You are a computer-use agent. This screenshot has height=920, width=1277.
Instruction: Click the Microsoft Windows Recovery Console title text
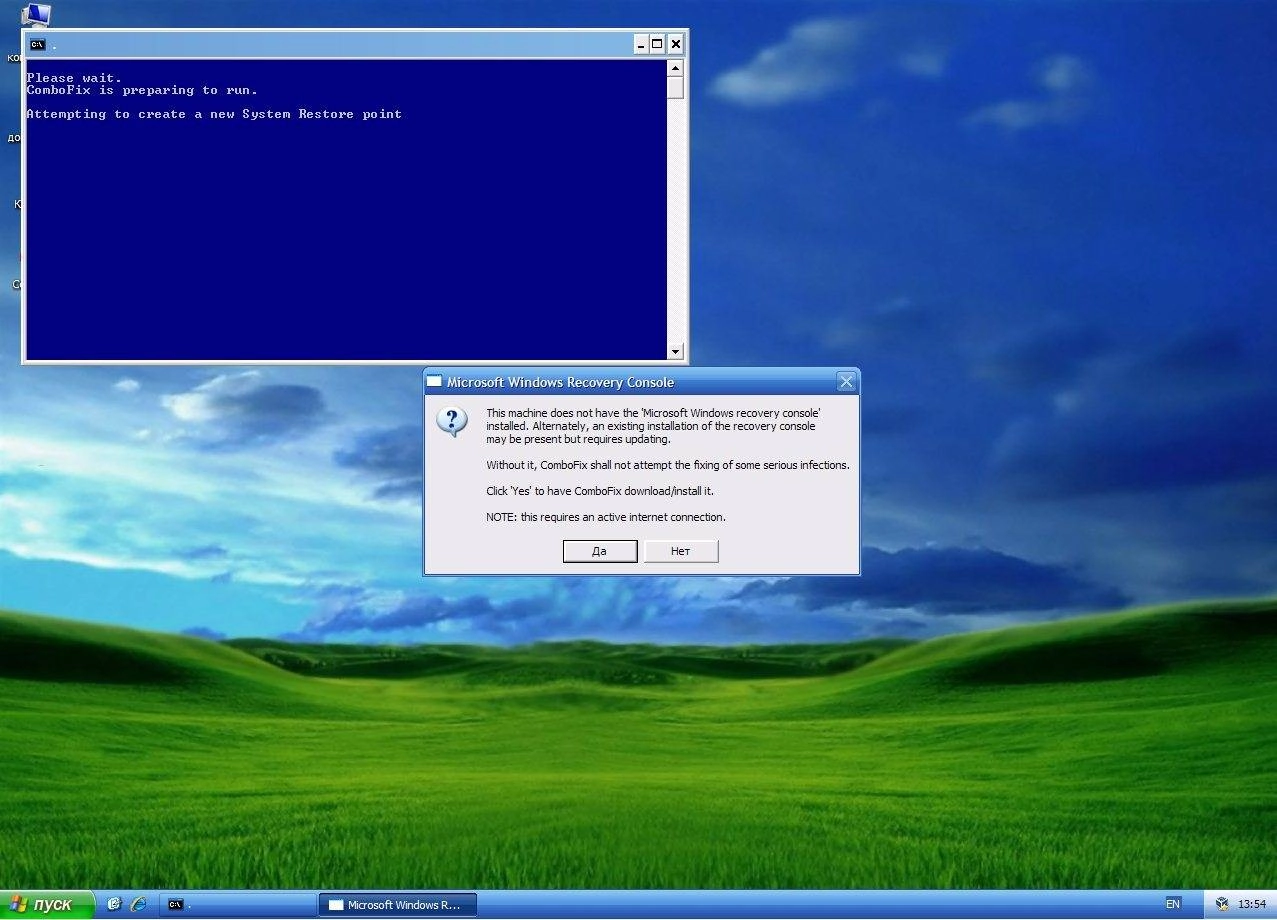tap(560, 382)
